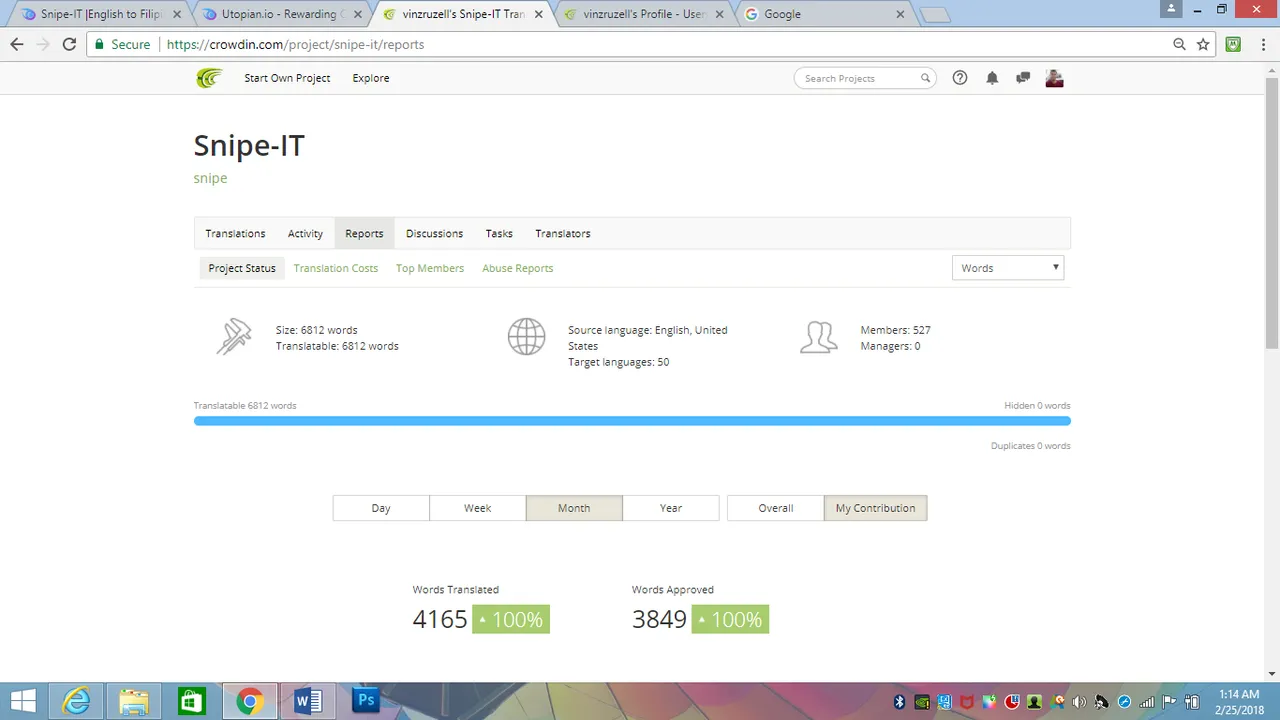Viewport: 1280px width, 720px height.
Task: Click Start Own Project link
Action: click(287, 78)
